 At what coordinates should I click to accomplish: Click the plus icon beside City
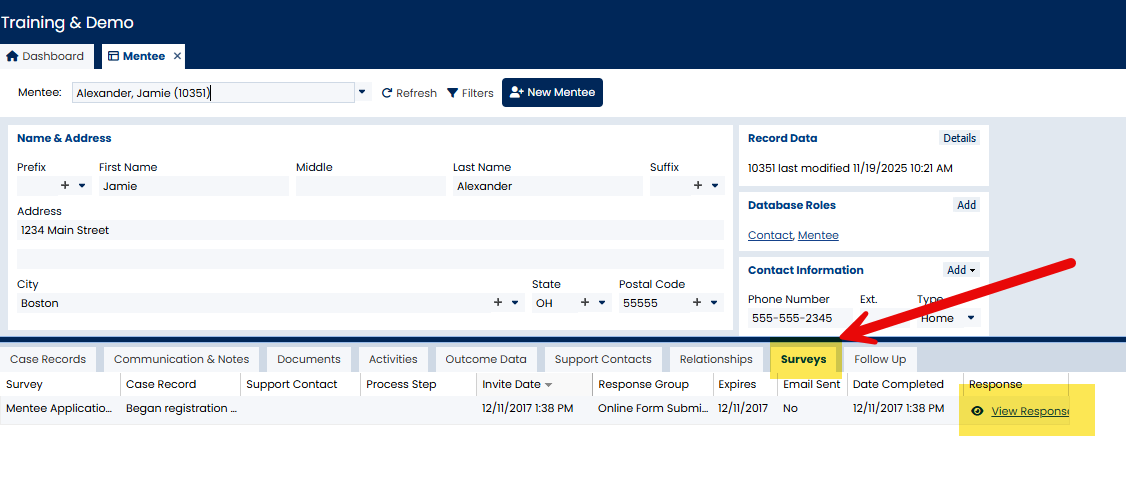click(499, 303)
